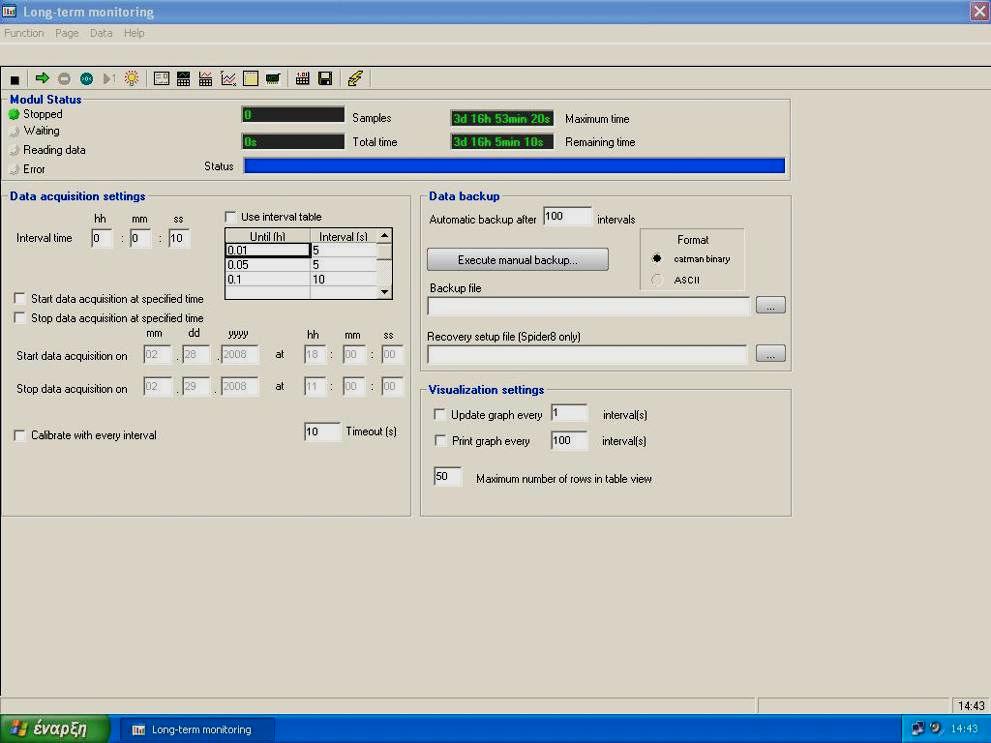Click the black square stop icon
The height and width of the screenshot is (743, 991).
[15, 80]
